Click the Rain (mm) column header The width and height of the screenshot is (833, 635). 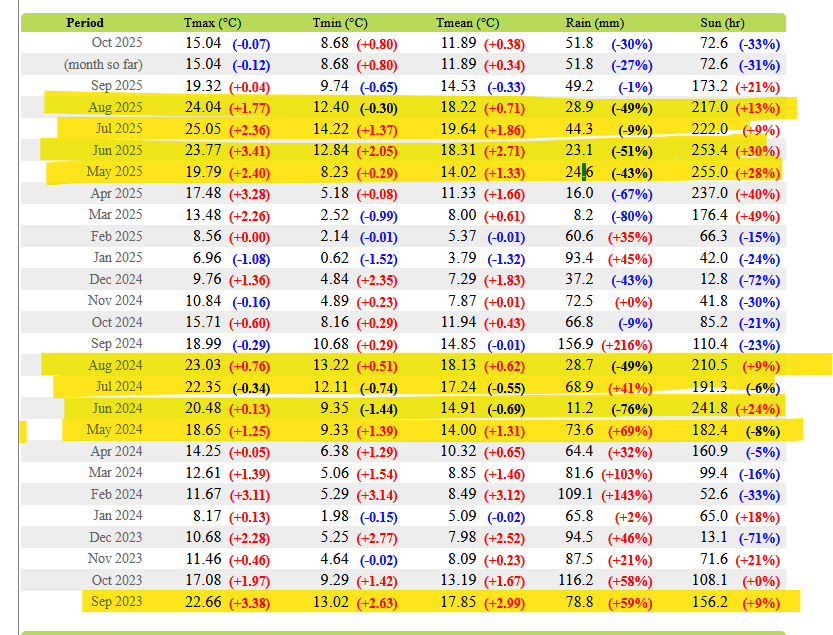pyautogui.click(x=594, y=22)
